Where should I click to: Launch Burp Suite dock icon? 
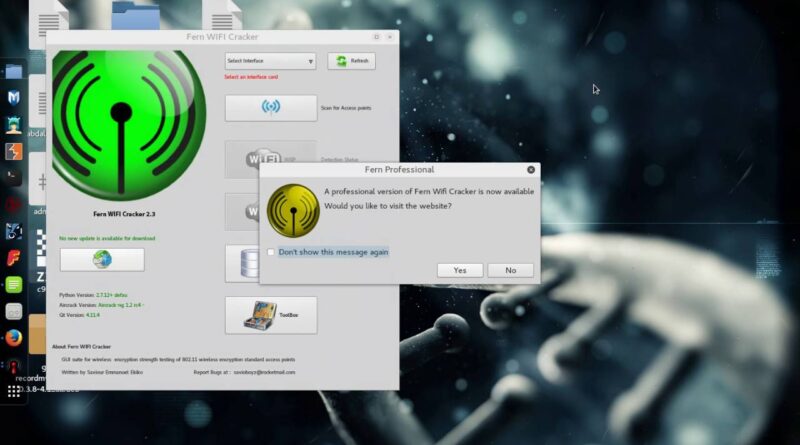tap(14, 152)
